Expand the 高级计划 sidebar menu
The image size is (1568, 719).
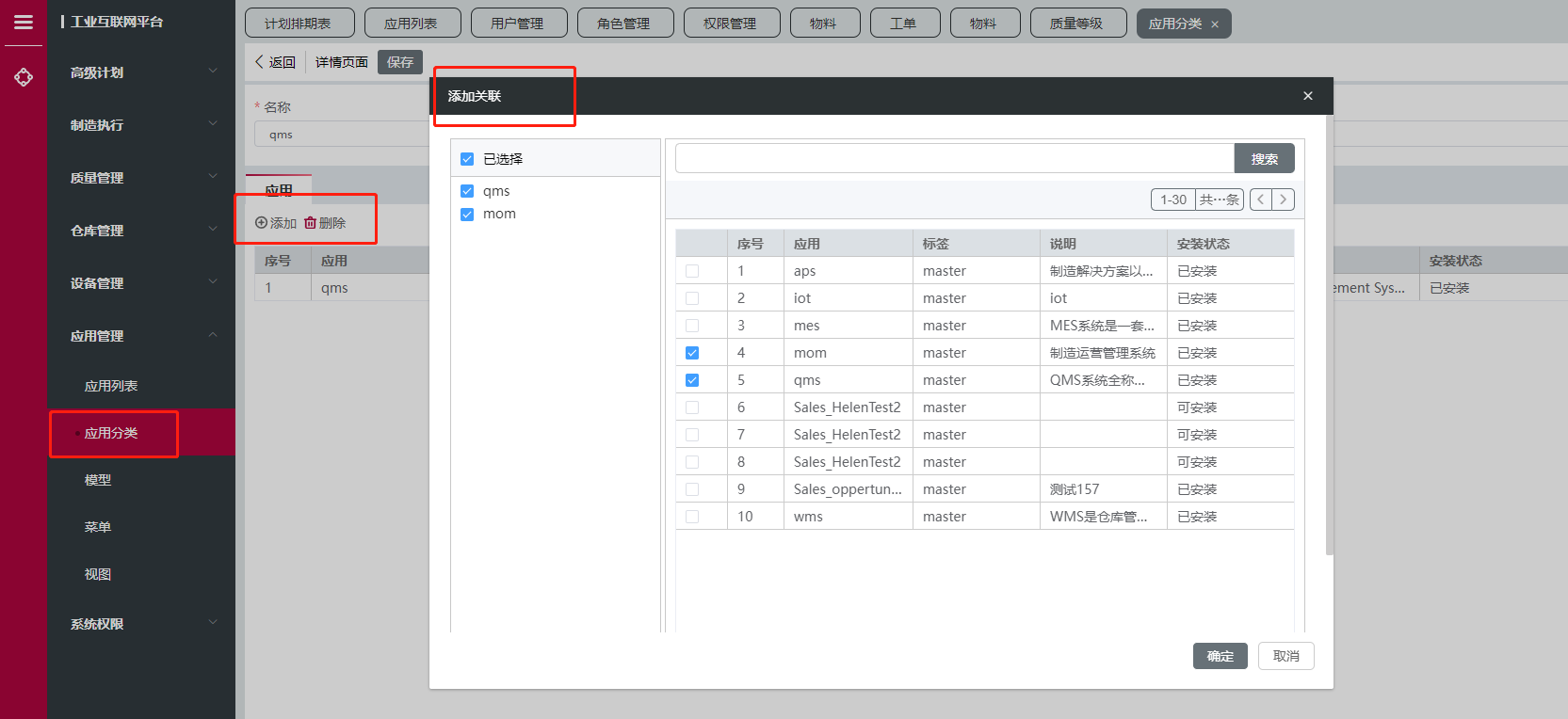(x=141, y=72)
